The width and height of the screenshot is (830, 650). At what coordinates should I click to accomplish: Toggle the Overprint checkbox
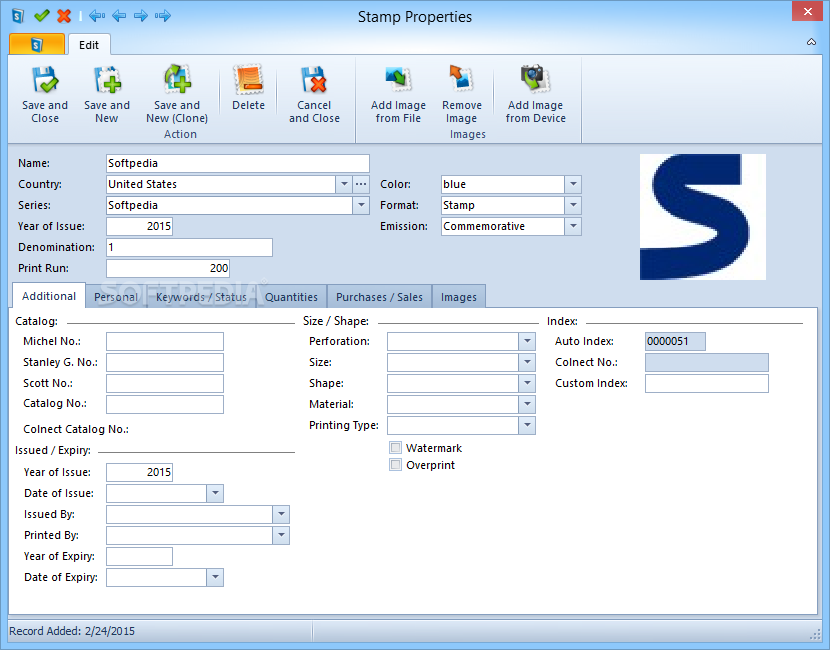click(395, 465)
